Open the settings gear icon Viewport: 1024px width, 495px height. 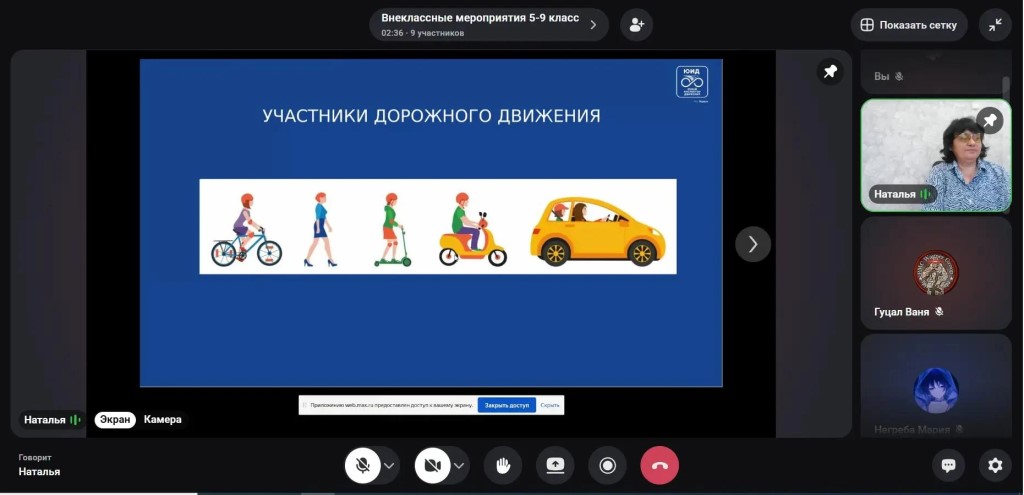995,465
